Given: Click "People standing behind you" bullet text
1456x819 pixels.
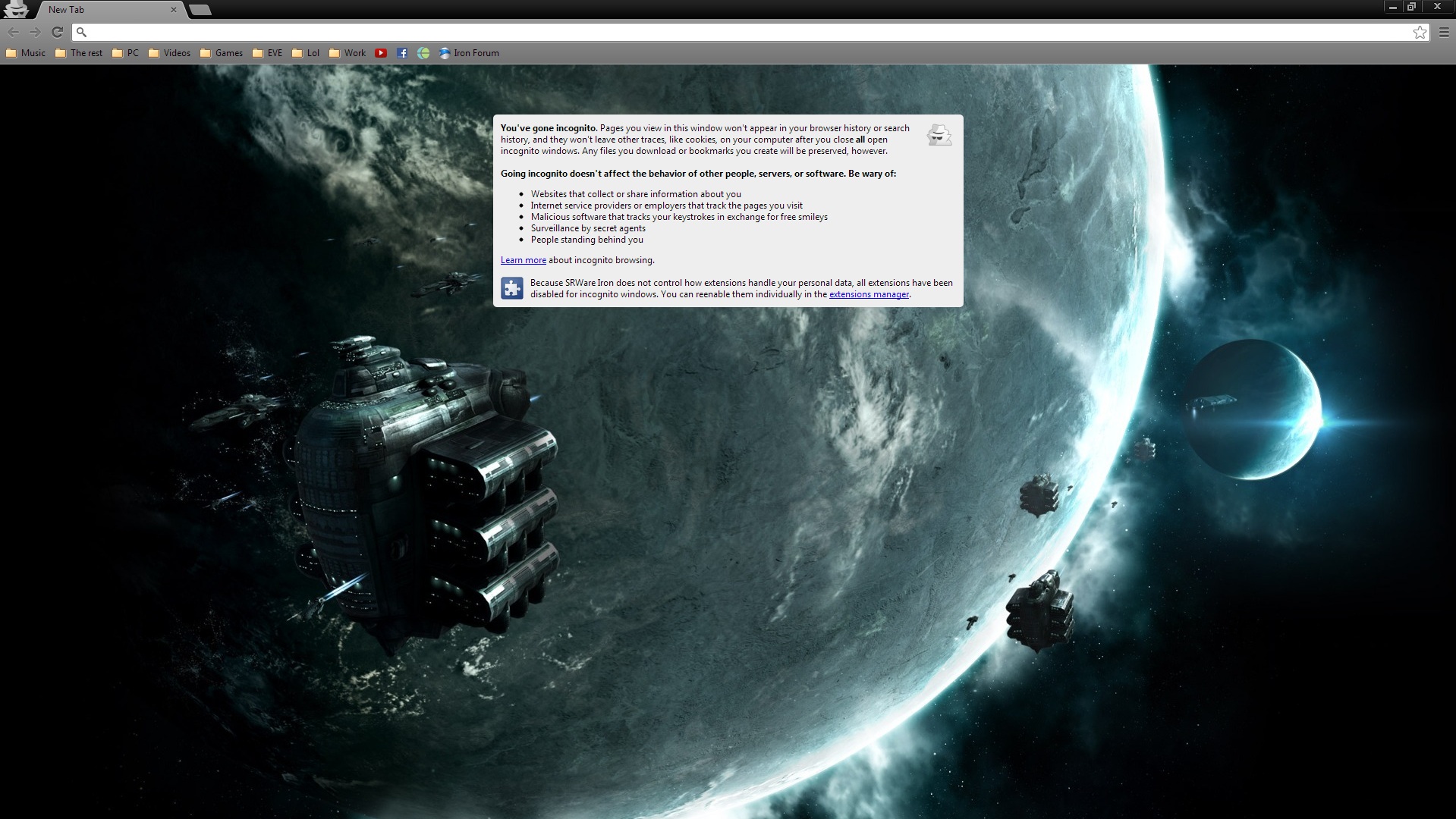Looking at the screenshot, I should click(587, 240).
